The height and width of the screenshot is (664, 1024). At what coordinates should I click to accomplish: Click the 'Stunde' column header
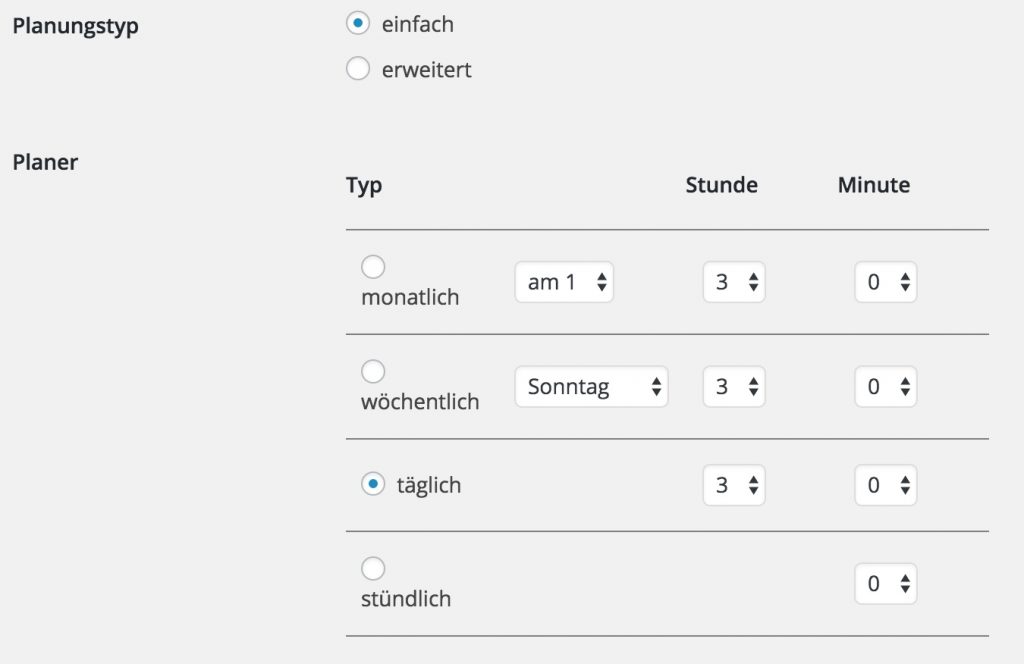tap(721, 185)
